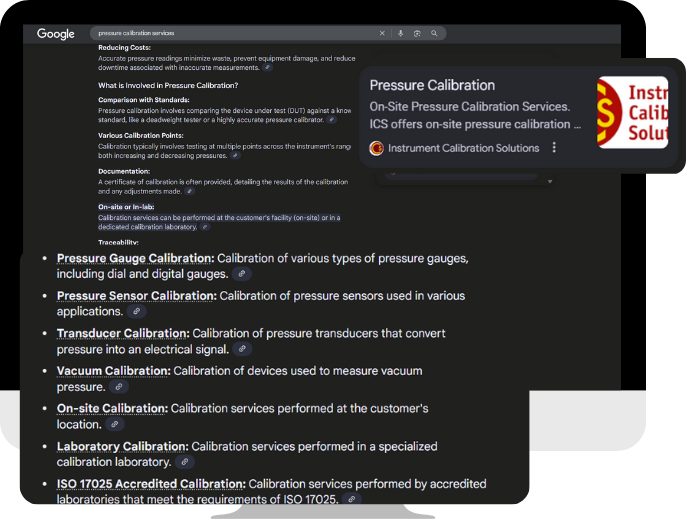The width and height of the screenshot is (686, 520).
Task: Start voice search with the microphone icon
Action: 401,33
